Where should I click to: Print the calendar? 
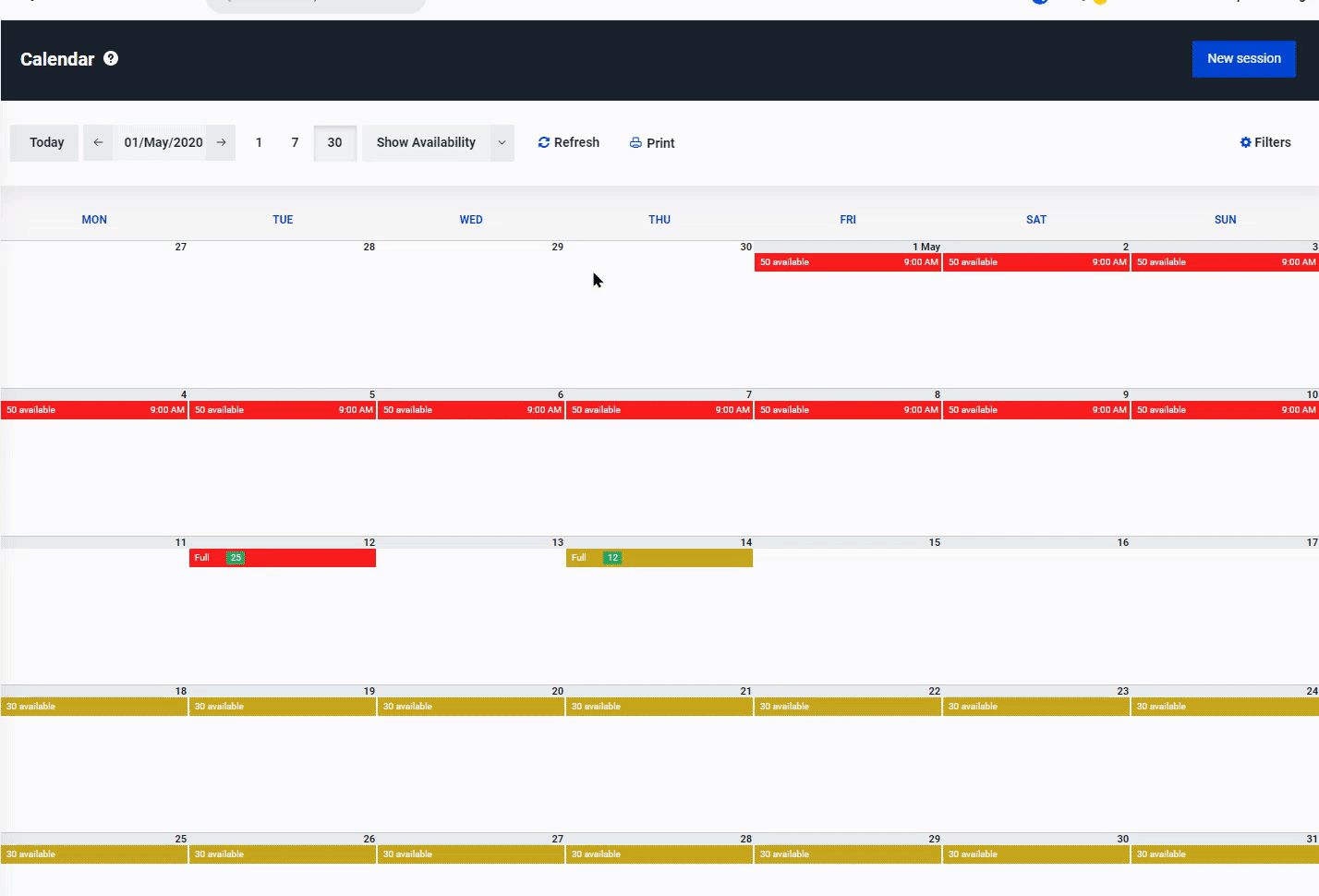[x=652, y=142]
